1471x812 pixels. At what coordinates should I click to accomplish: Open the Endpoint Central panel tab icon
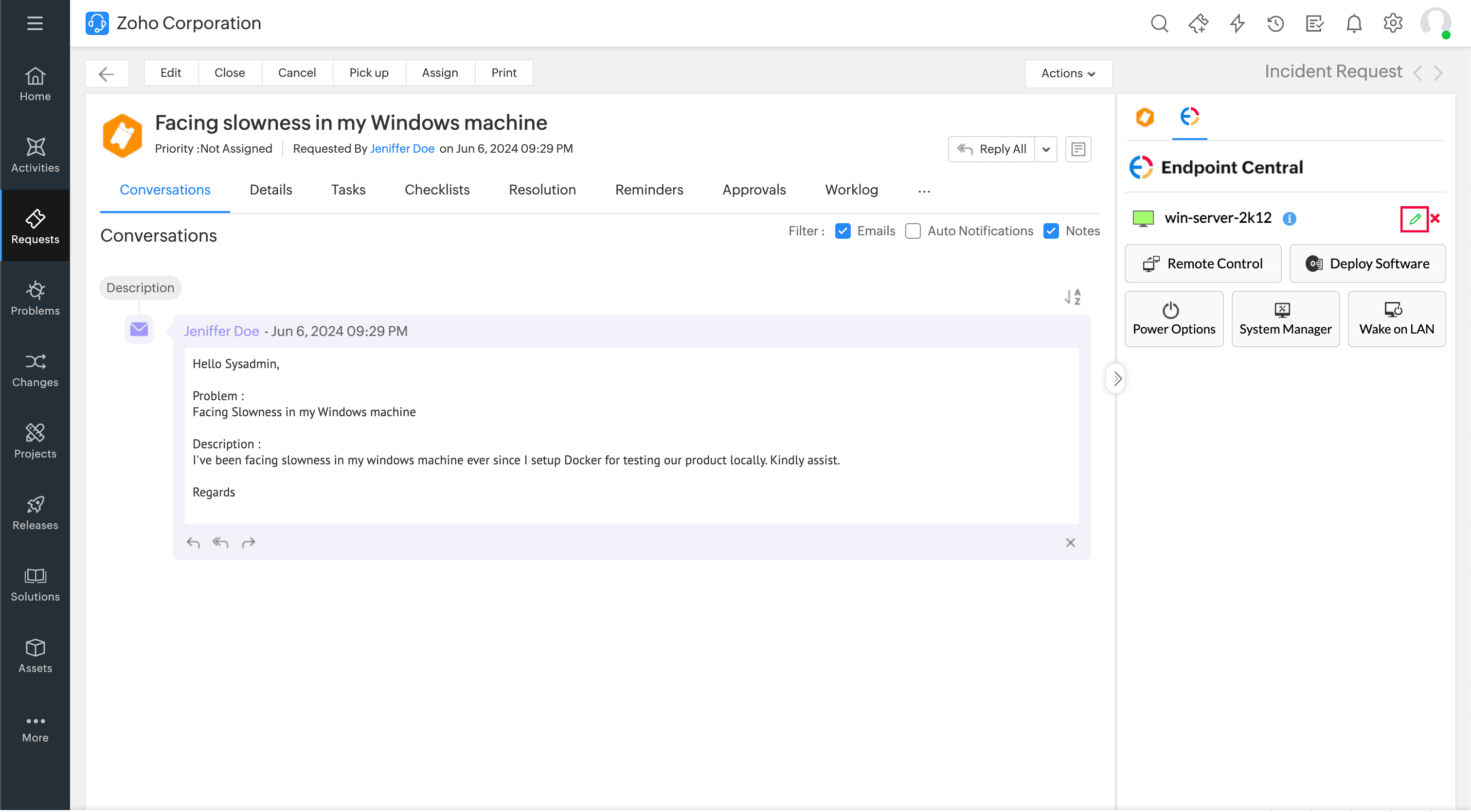tap(1189, 117)
